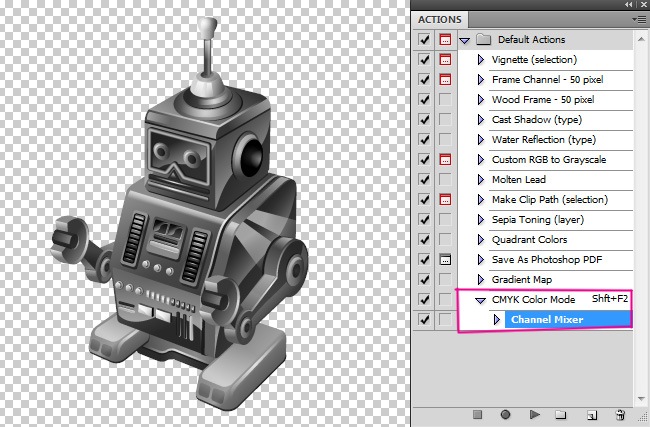Select the Actions panel tab
650x427 pixels.
(x=440, y=19)
